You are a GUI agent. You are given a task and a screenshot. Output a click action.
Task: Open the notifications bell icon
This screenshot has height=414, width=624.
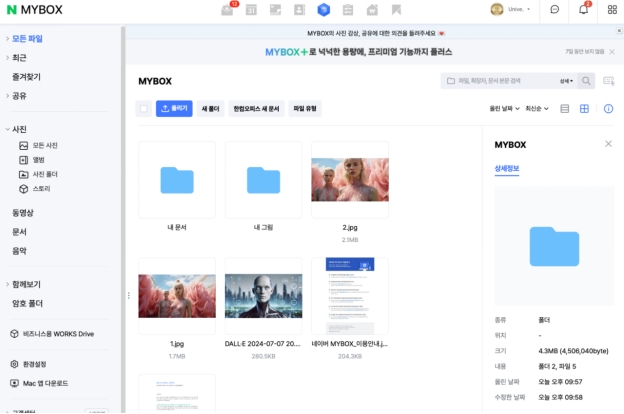(x=584, y=9)
